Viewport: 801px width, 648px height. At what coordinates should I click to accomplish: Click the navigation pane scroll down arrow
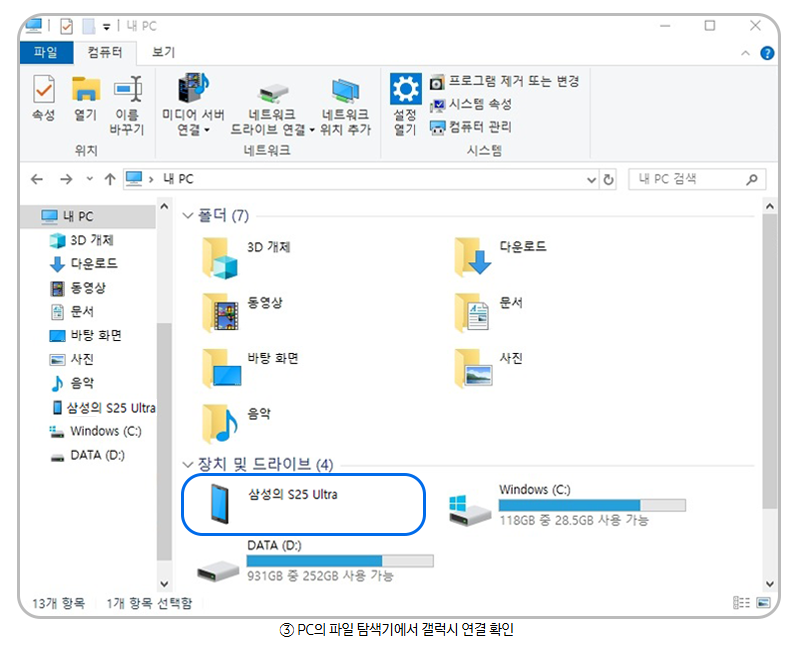[164, 583]
